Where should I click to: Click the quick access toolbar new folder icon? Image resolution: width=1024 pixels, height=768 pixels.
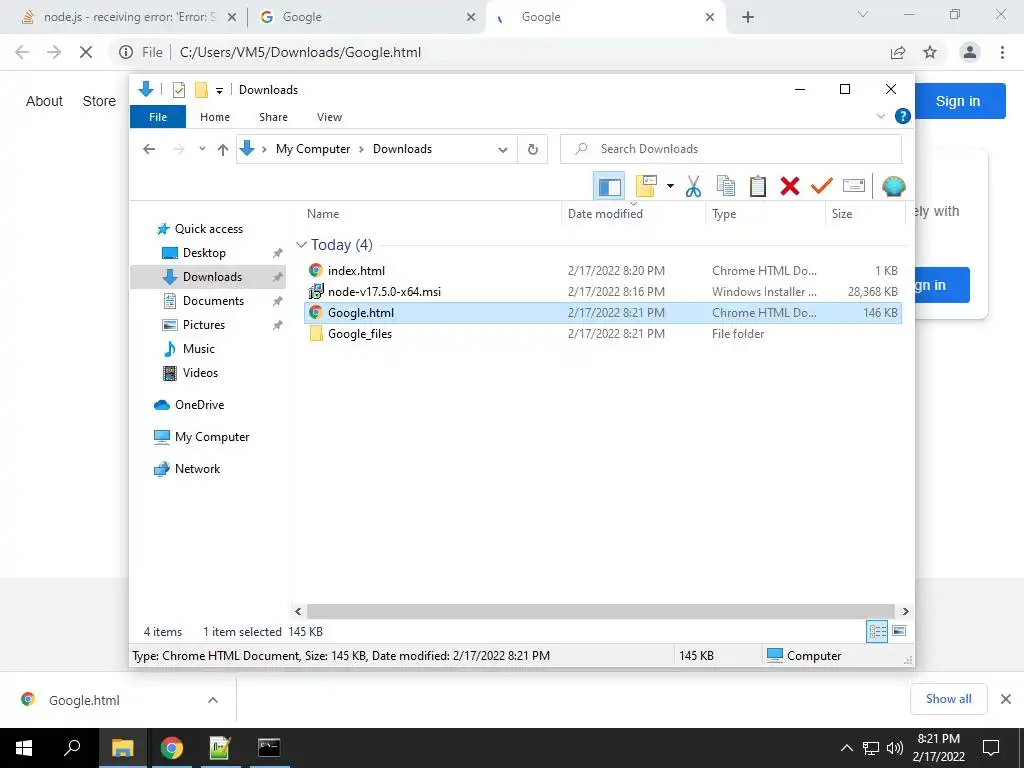(x=201, y=90)
